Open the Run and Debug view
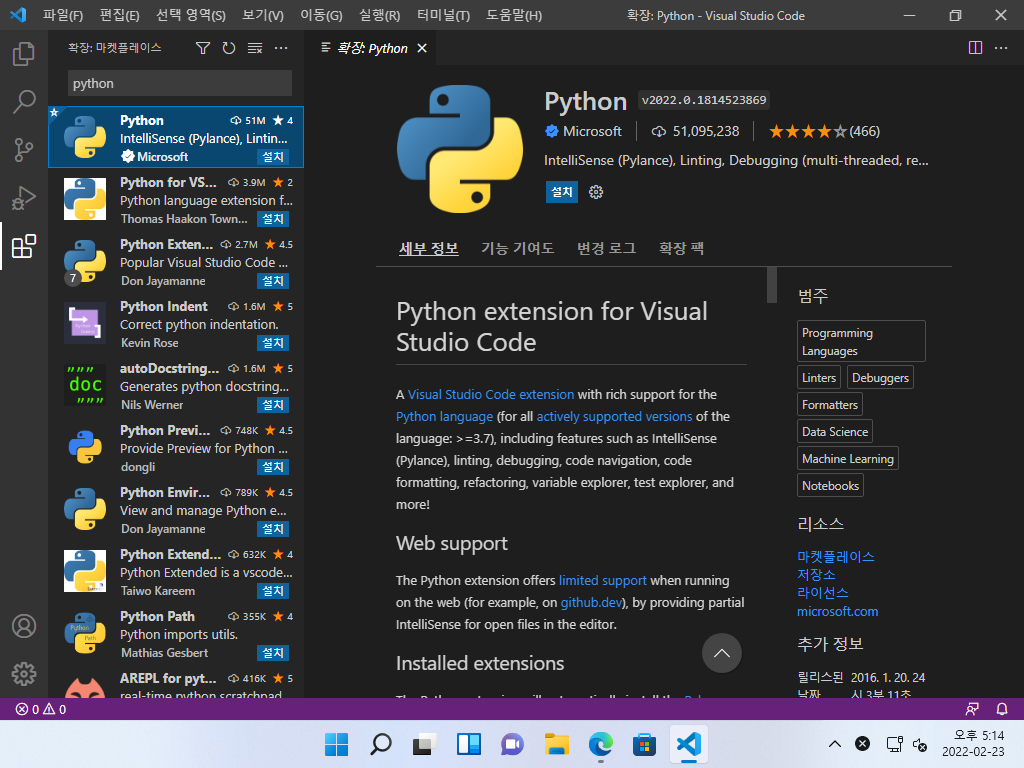Image resolution: width=1024 pixels, height=768 pixels. pyautogui.click(x=24, y=199)
